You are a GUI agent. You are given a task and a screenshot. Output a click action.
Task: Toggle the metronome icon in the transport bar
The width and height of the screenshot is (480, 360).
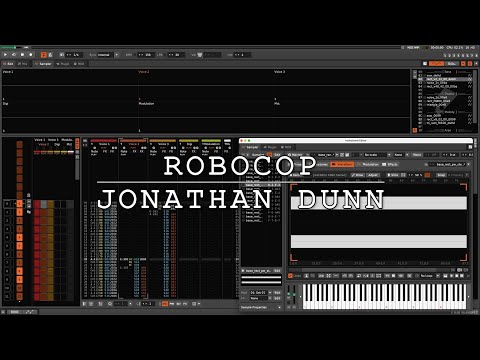[50, 55]
